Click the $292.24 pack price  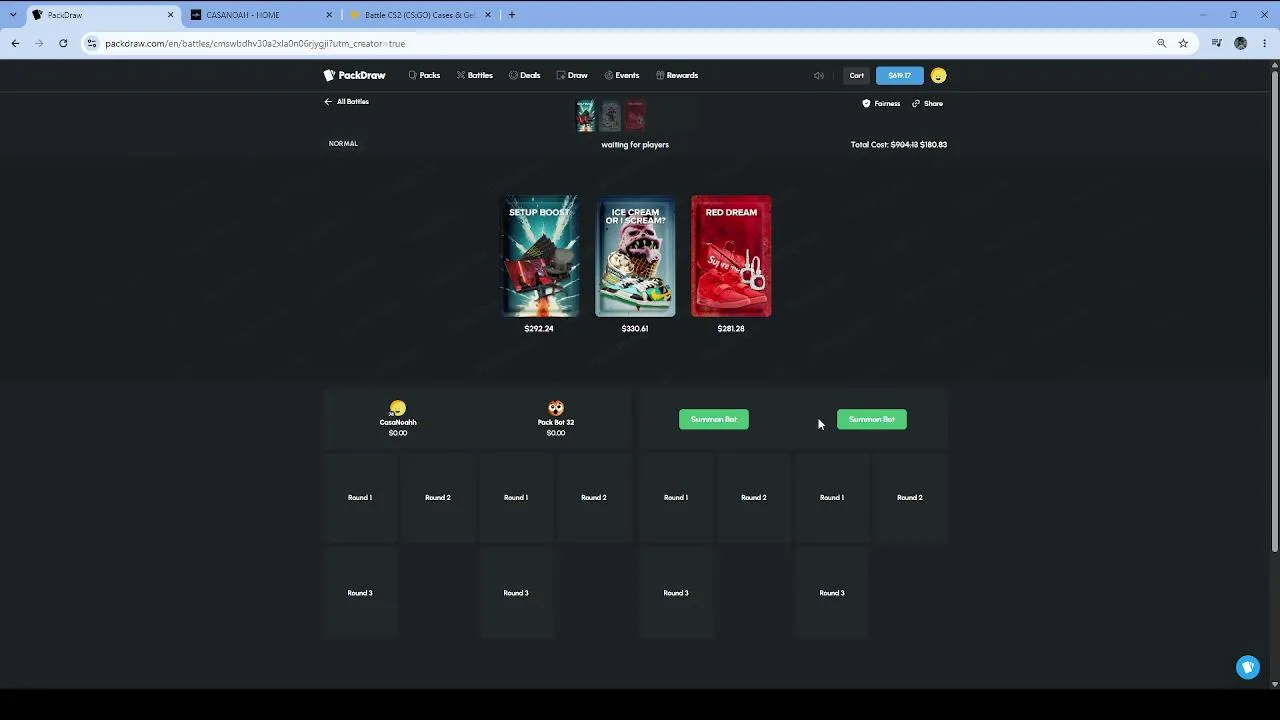(539, 329)
